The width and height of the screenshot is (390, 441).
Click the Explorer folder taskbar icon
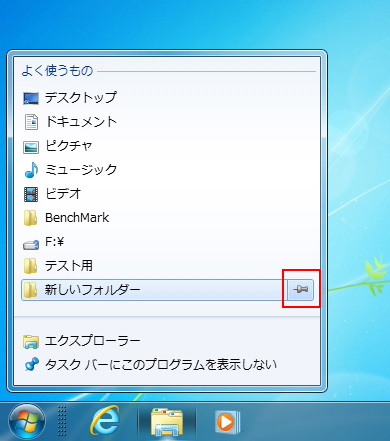(167, 422)
